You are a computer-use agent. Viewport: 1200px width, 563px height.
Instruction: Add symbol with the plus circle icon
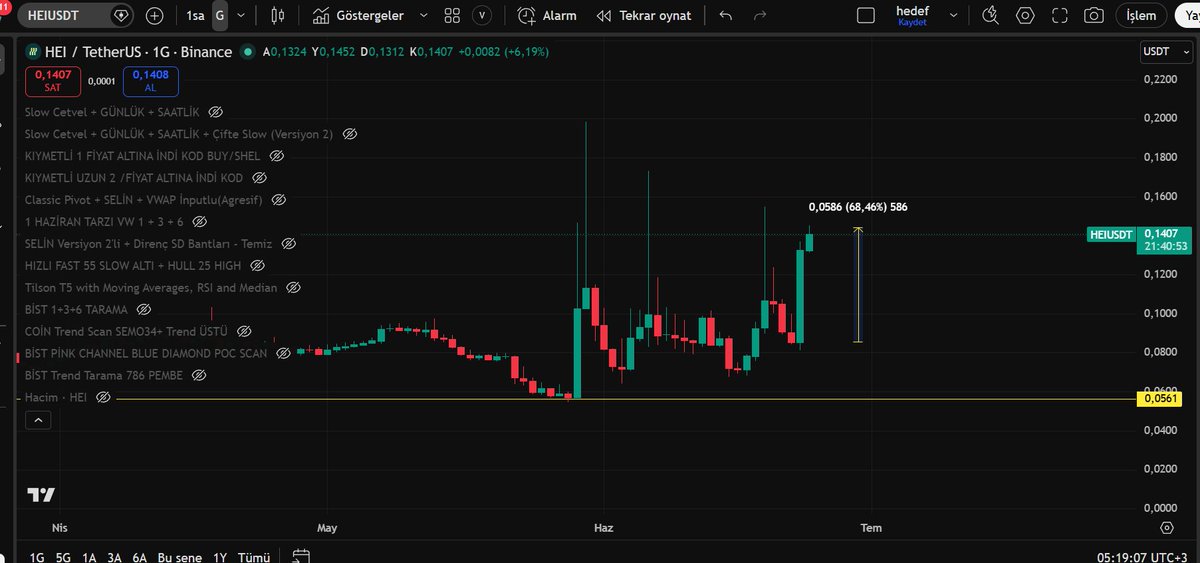click(x=154, y=16)
